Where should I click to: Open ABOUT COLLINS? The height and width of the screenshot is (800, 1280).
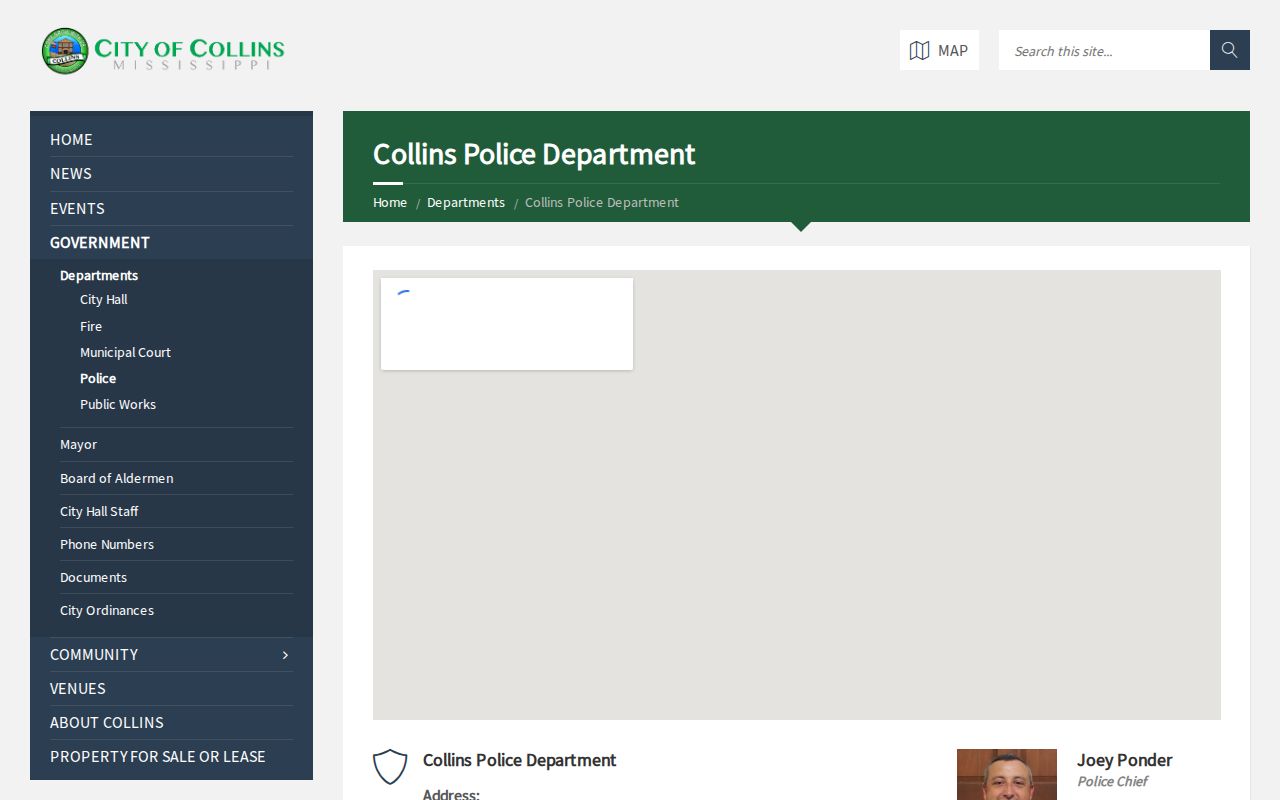pyautogui.click(x=107, y=723)
